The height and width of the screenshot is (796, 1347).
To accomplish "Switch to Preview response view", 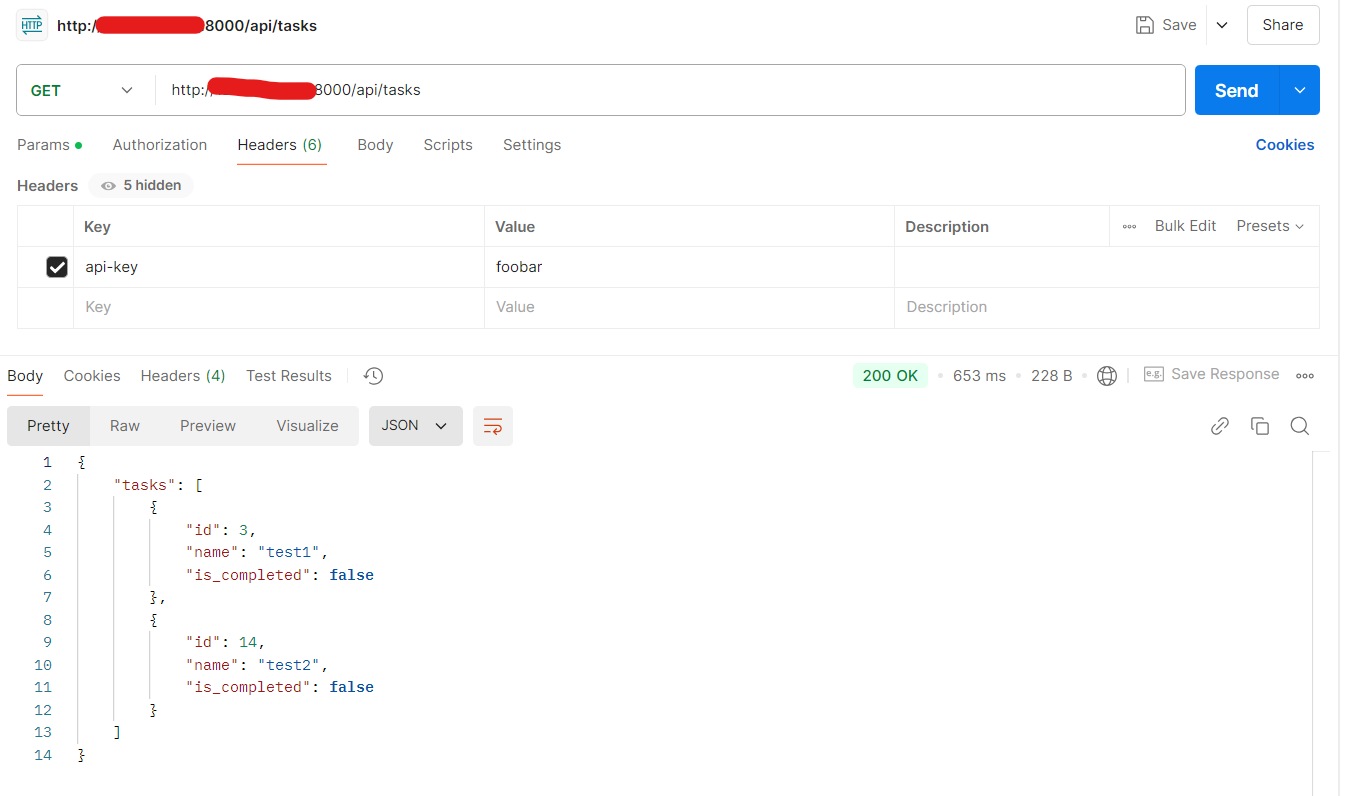I will (x=208, y=426).
